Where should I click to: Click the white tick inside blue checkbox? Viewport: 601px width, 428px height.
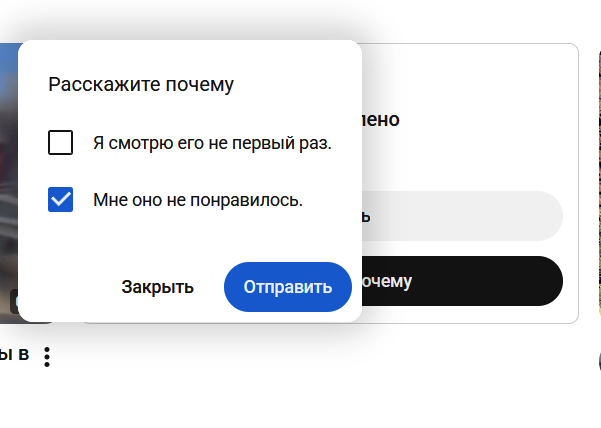[61, 199]
